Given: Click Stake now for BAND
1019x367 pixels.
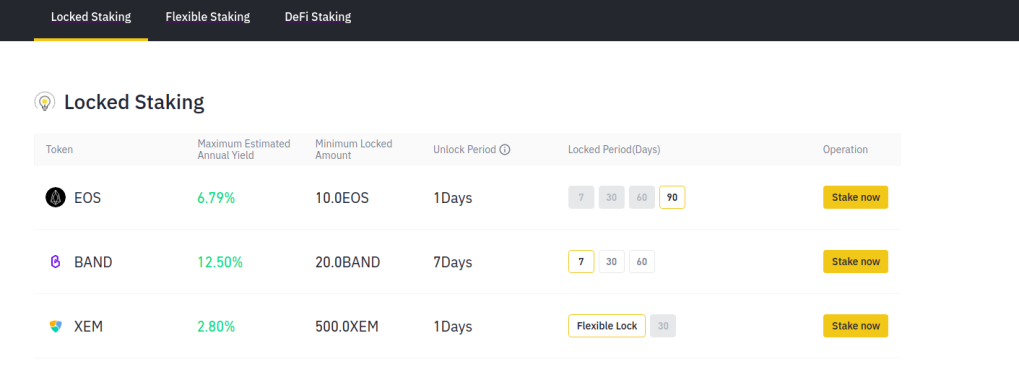Looking at the screenshot, I should tap(855, 262).
